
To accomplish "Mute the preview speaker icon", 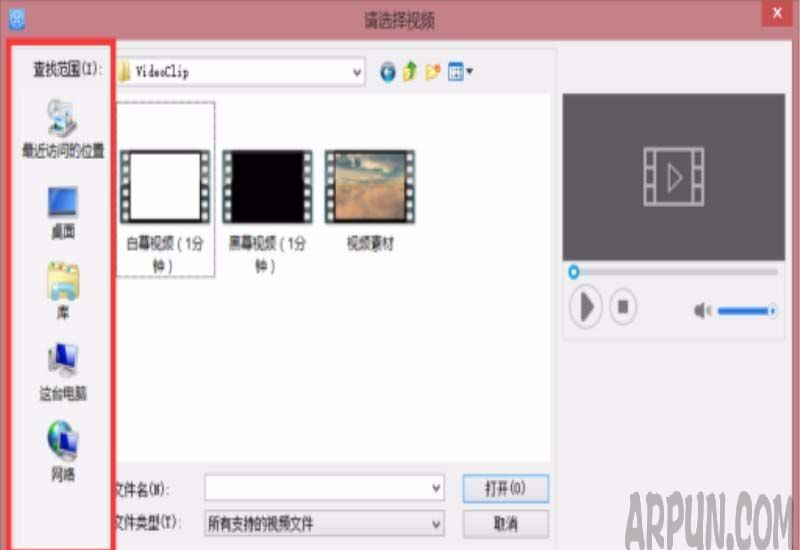I will tap(702, 311).
